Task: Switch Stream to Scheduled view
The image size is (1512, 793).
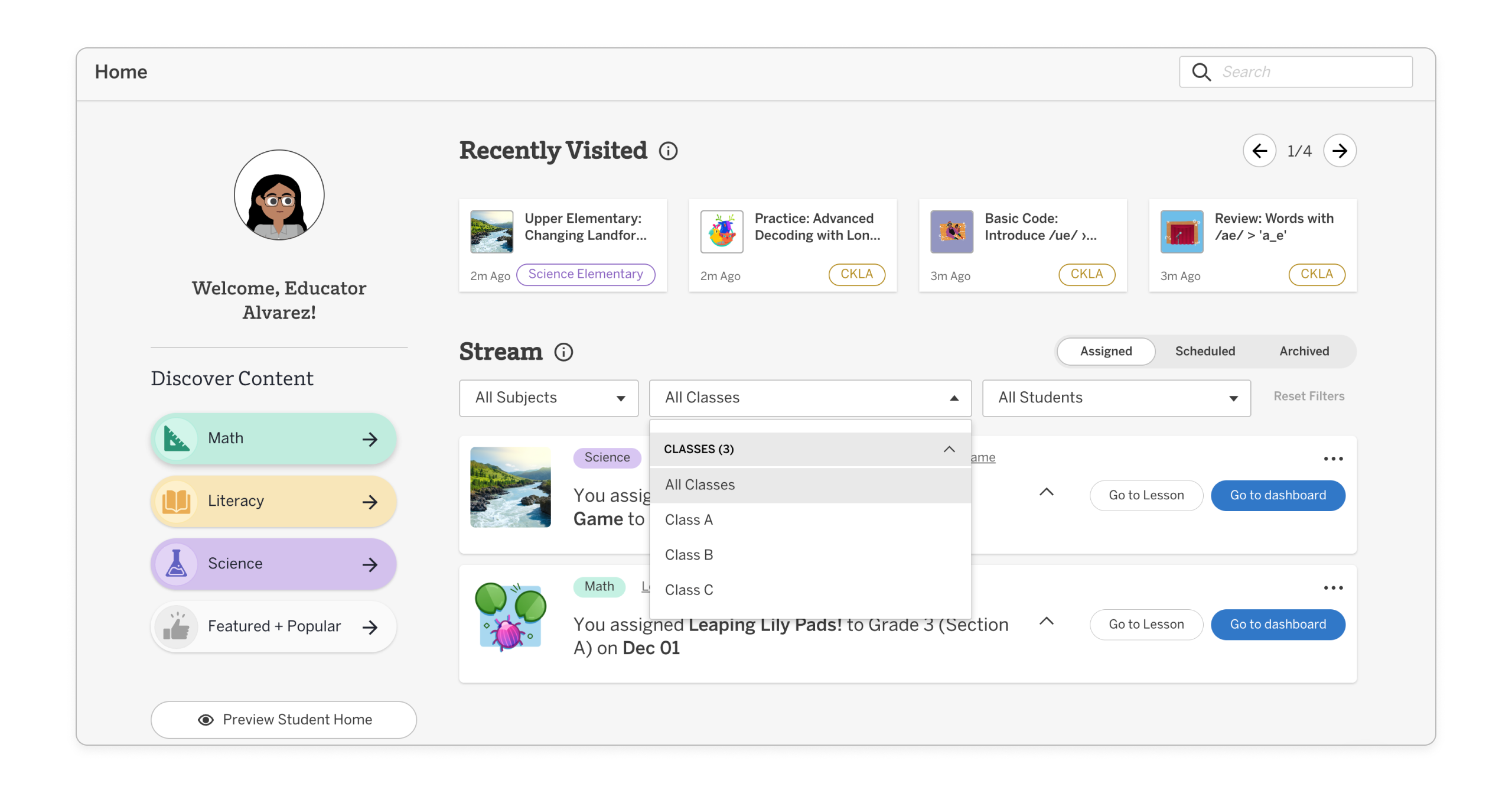Action: [1204, 352]
